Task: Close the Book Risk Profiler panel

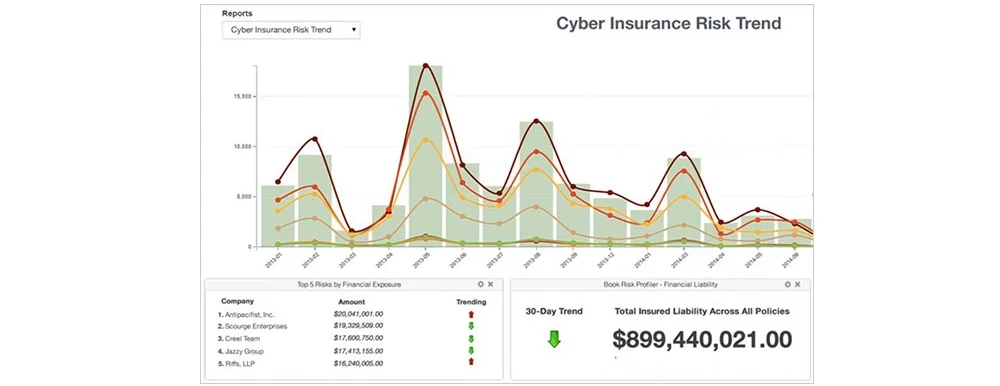Action: [798, 285]
